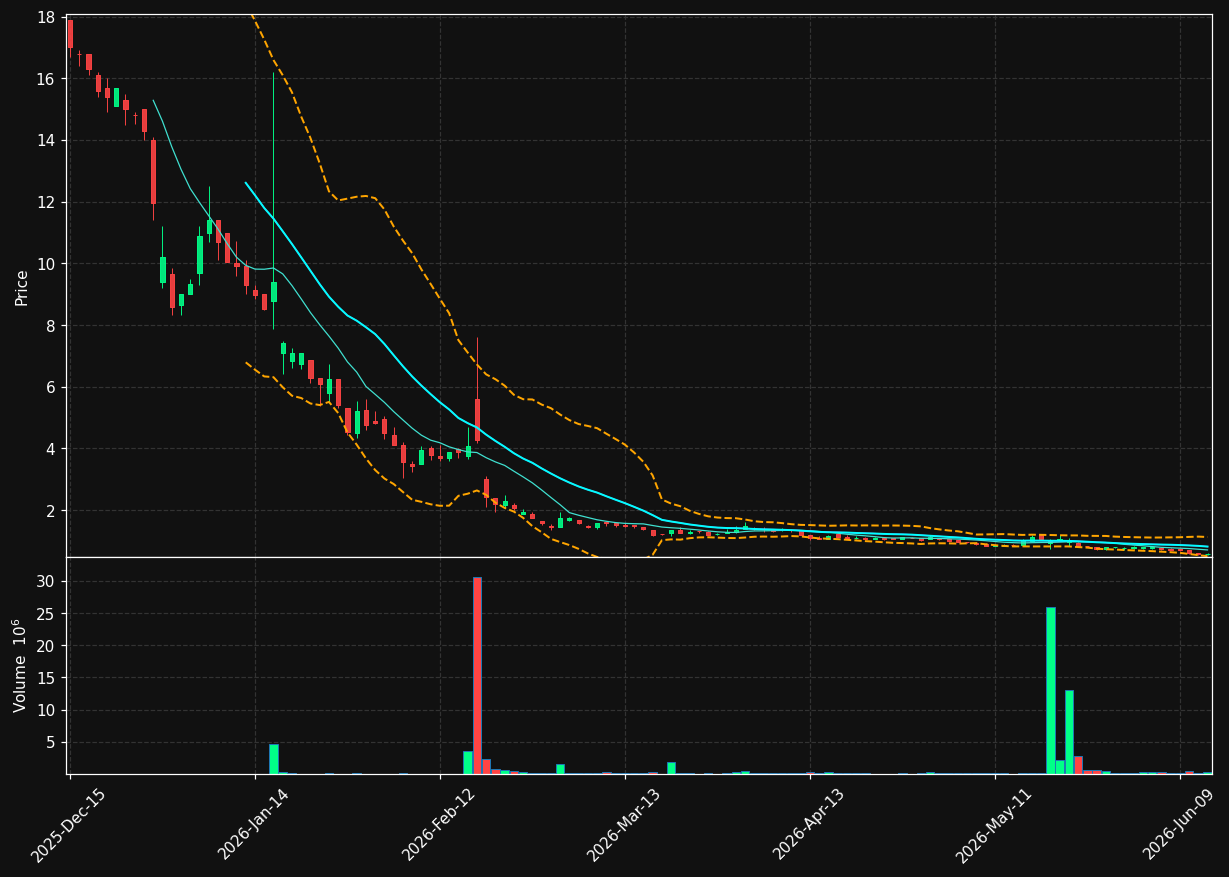Click volume tick label 20
The height and width of the screenshot is (877, 1229).
click(x=46, y=646)
